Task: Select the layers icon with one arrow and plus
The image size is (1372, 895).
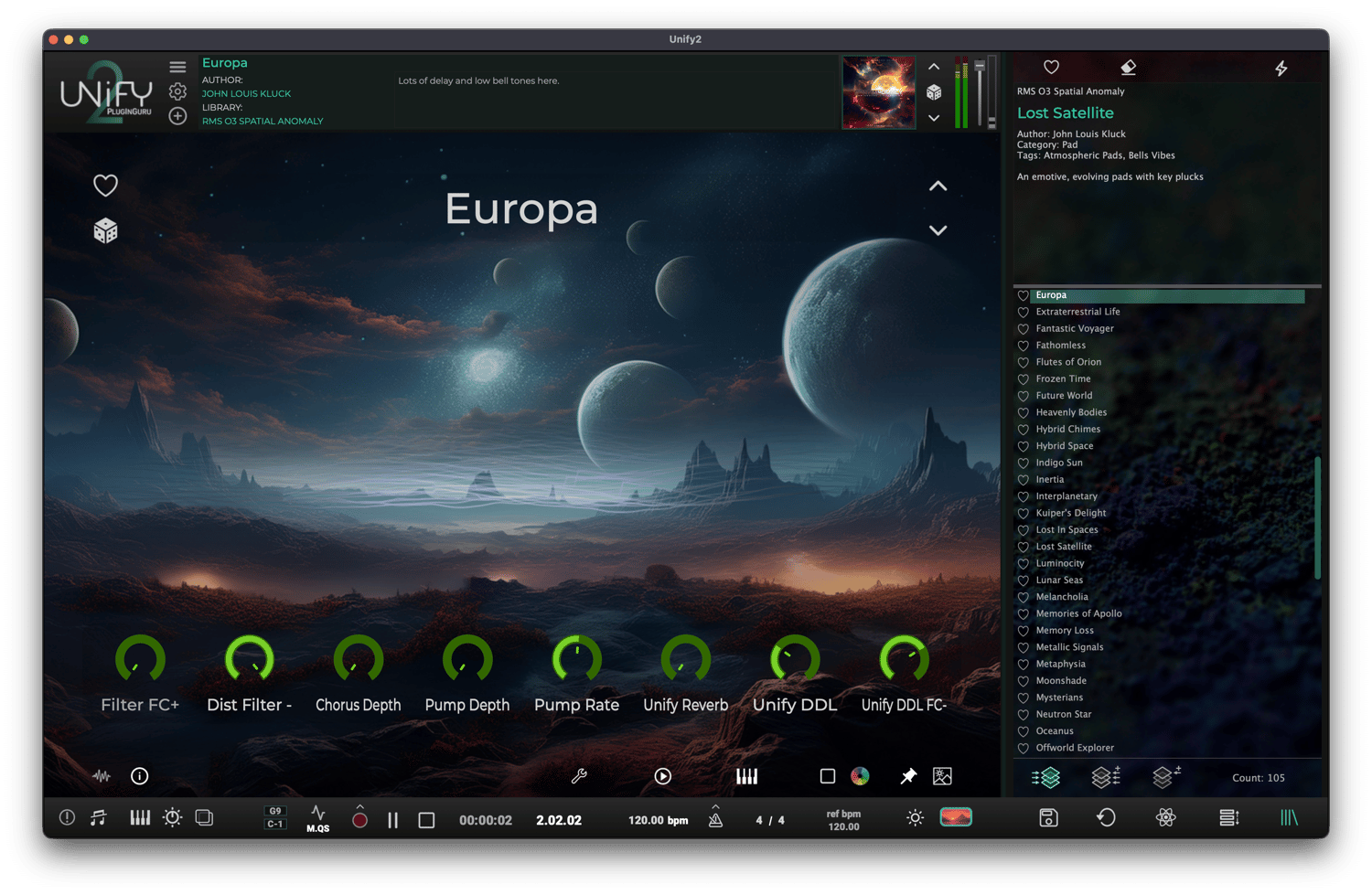Action: click(x=1166, y=777)
